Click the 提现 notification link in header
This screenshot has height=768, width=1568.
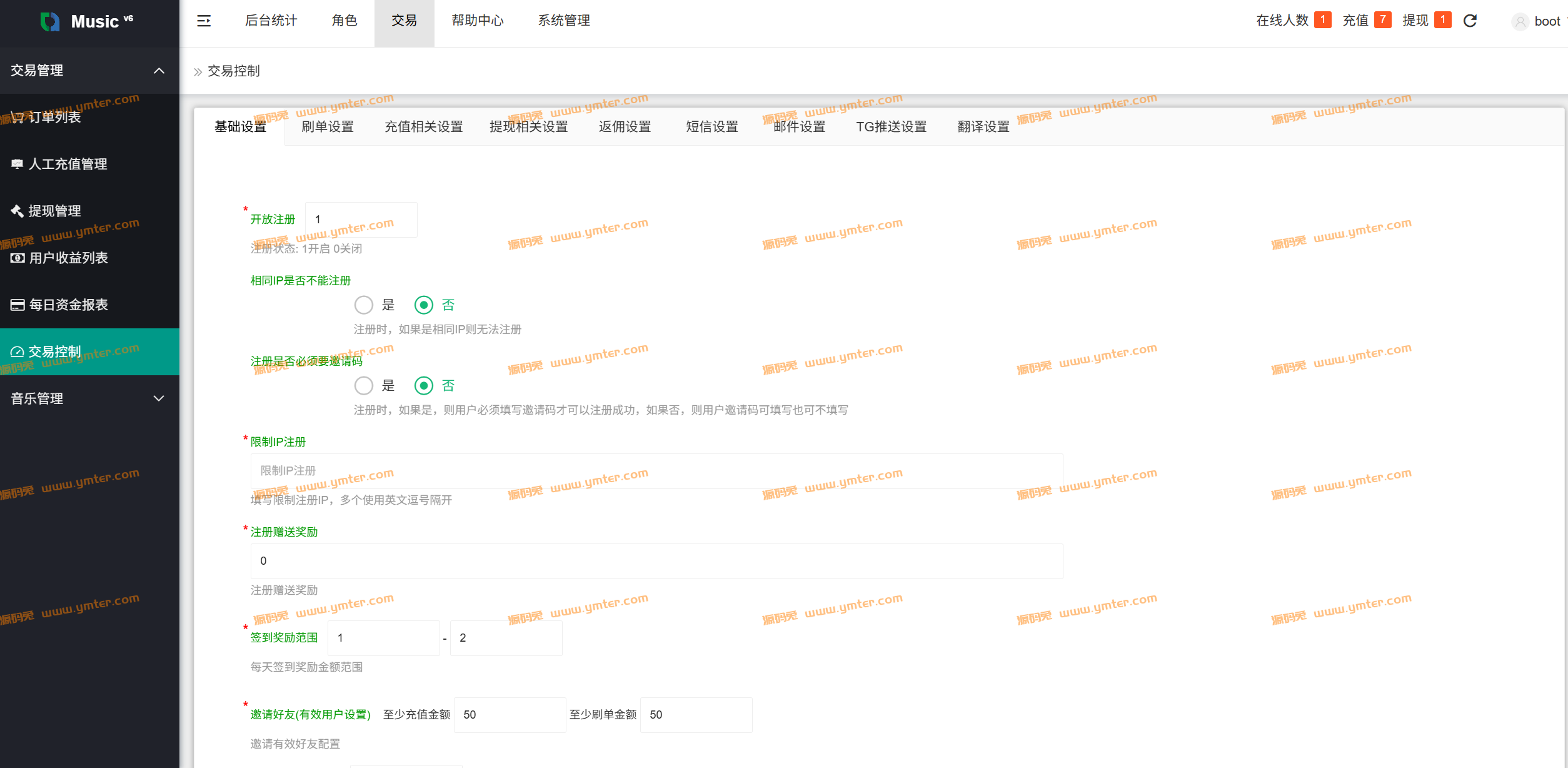(1425, 21)
